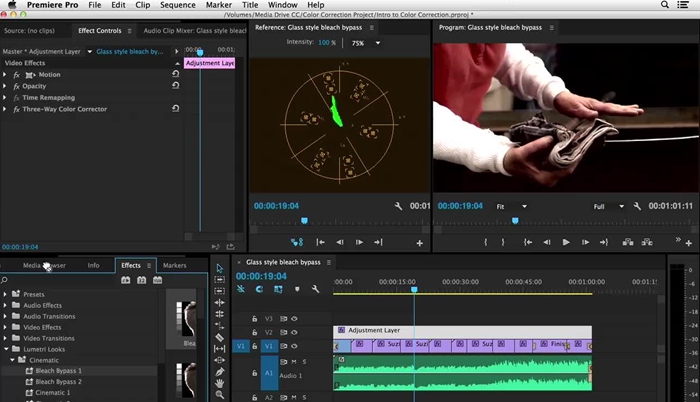
Task: Select the Razor tool in tools panel
Action: click(220, 337)
